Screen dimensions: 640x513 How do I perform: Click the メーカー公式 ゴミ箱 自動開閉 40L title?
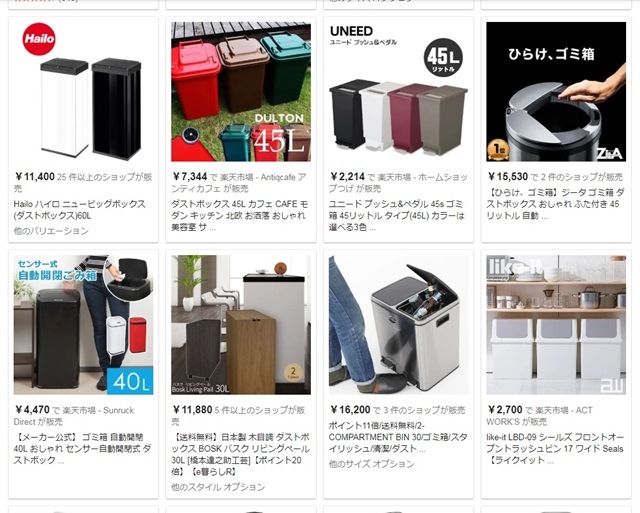coord(82,449)
